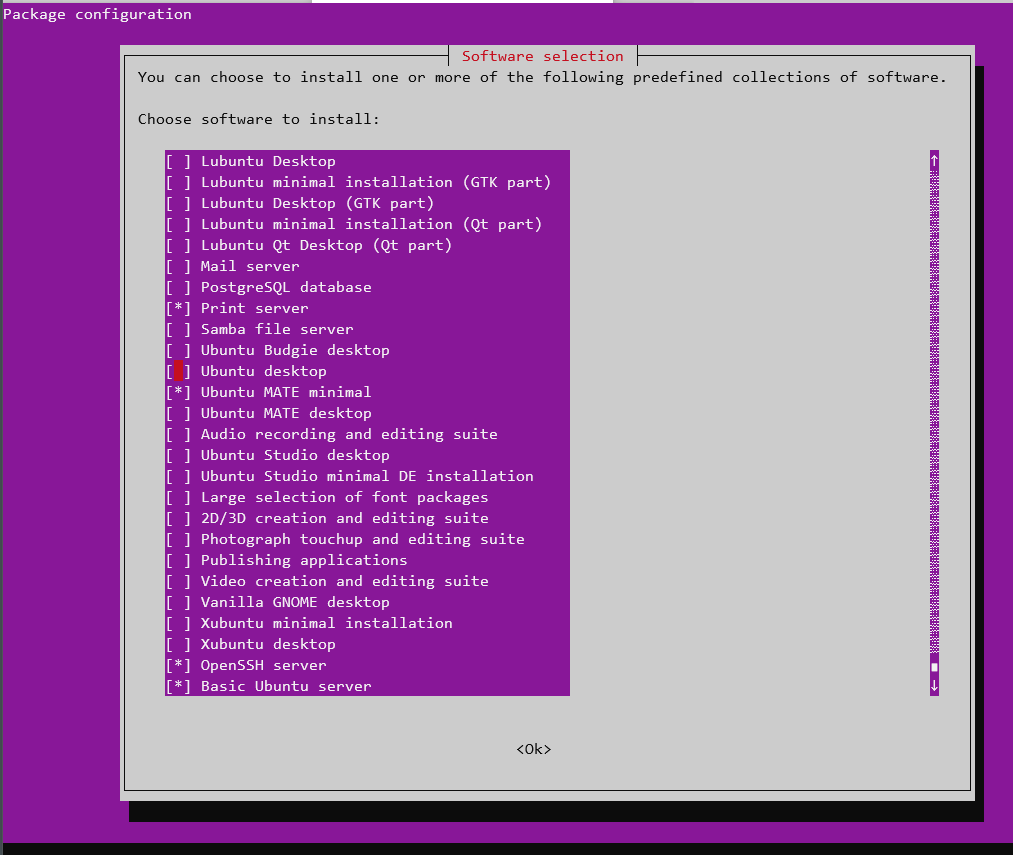
Task: Enable PostgreSQL database checkbox
Action: point(178,288)
